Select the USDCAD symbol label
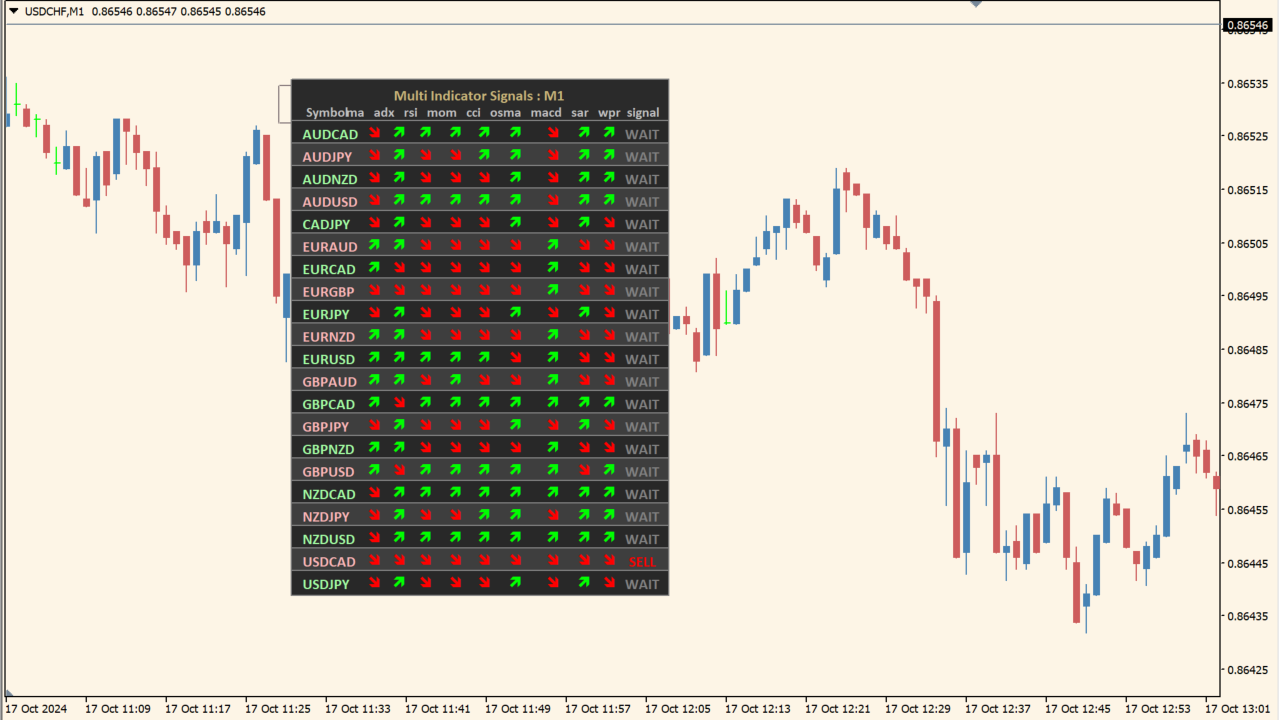Screen dimensions: 1280x720 (329, 562)
